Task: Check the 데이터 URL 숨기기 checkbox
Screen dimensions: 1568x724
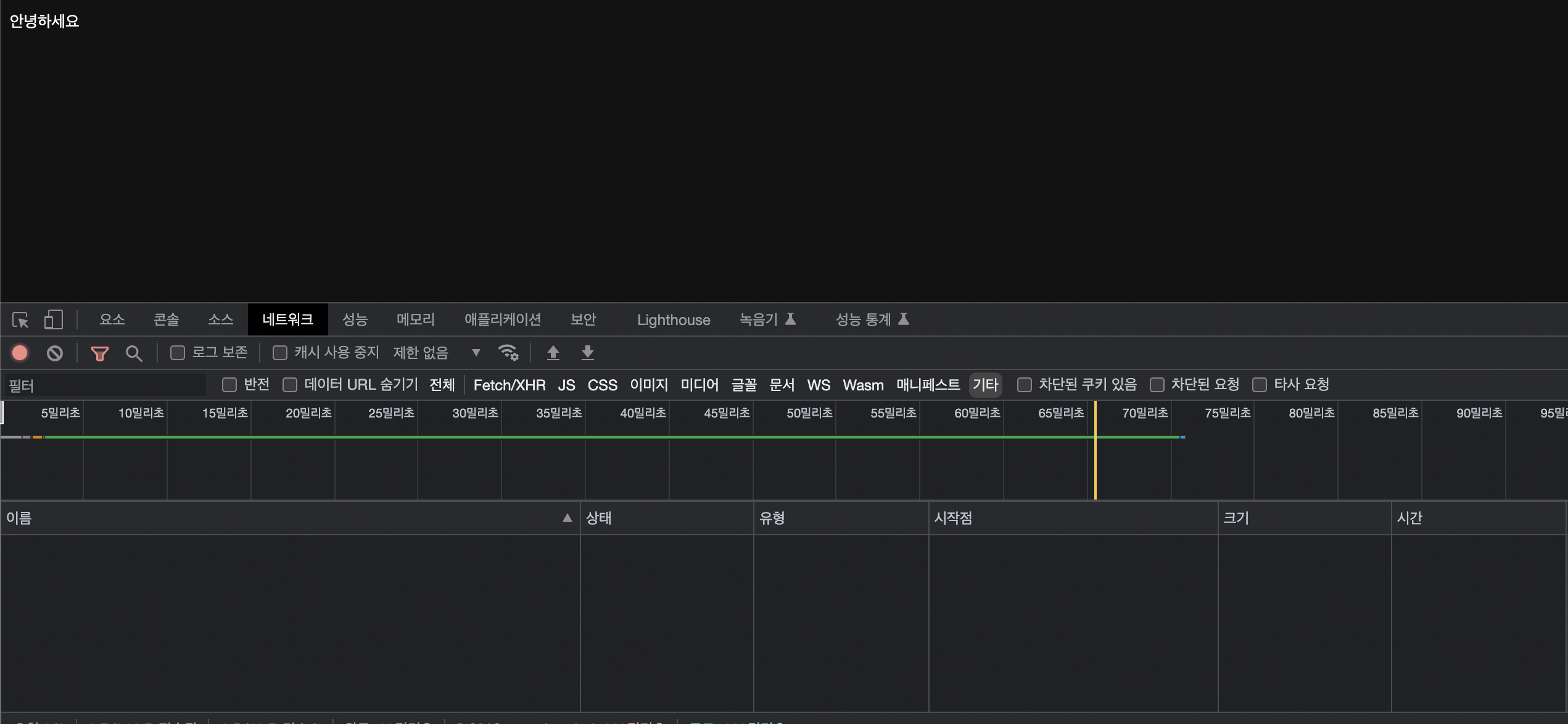Action: 290,385
